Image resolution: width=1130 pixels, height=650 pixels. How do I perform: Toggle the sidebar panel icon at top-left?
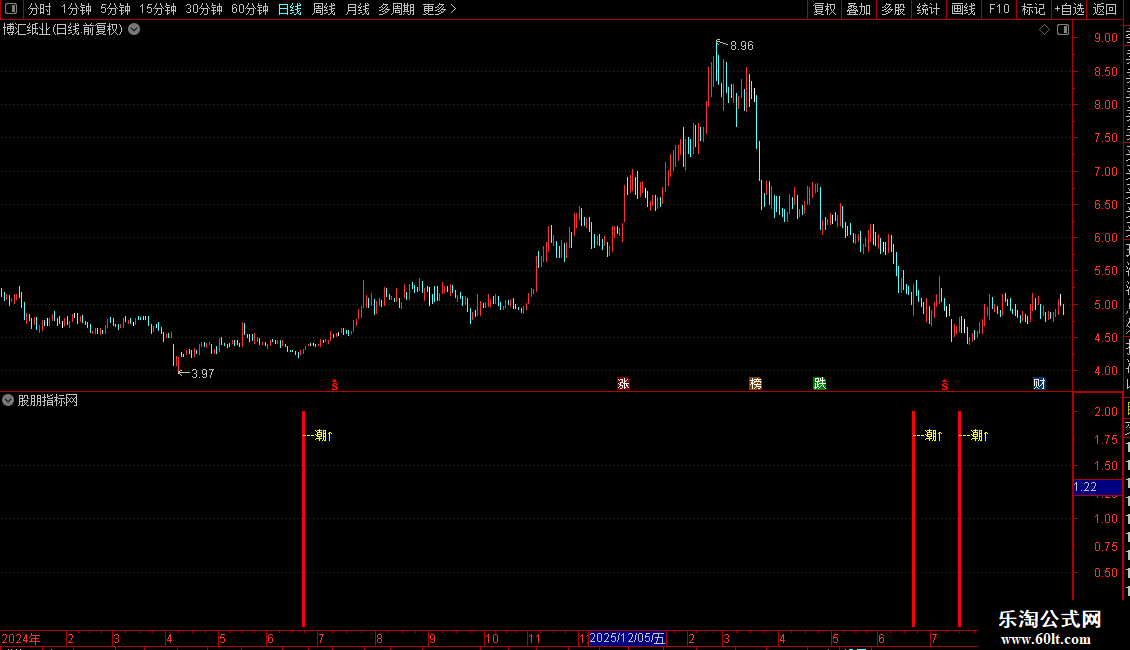(11, 9)
